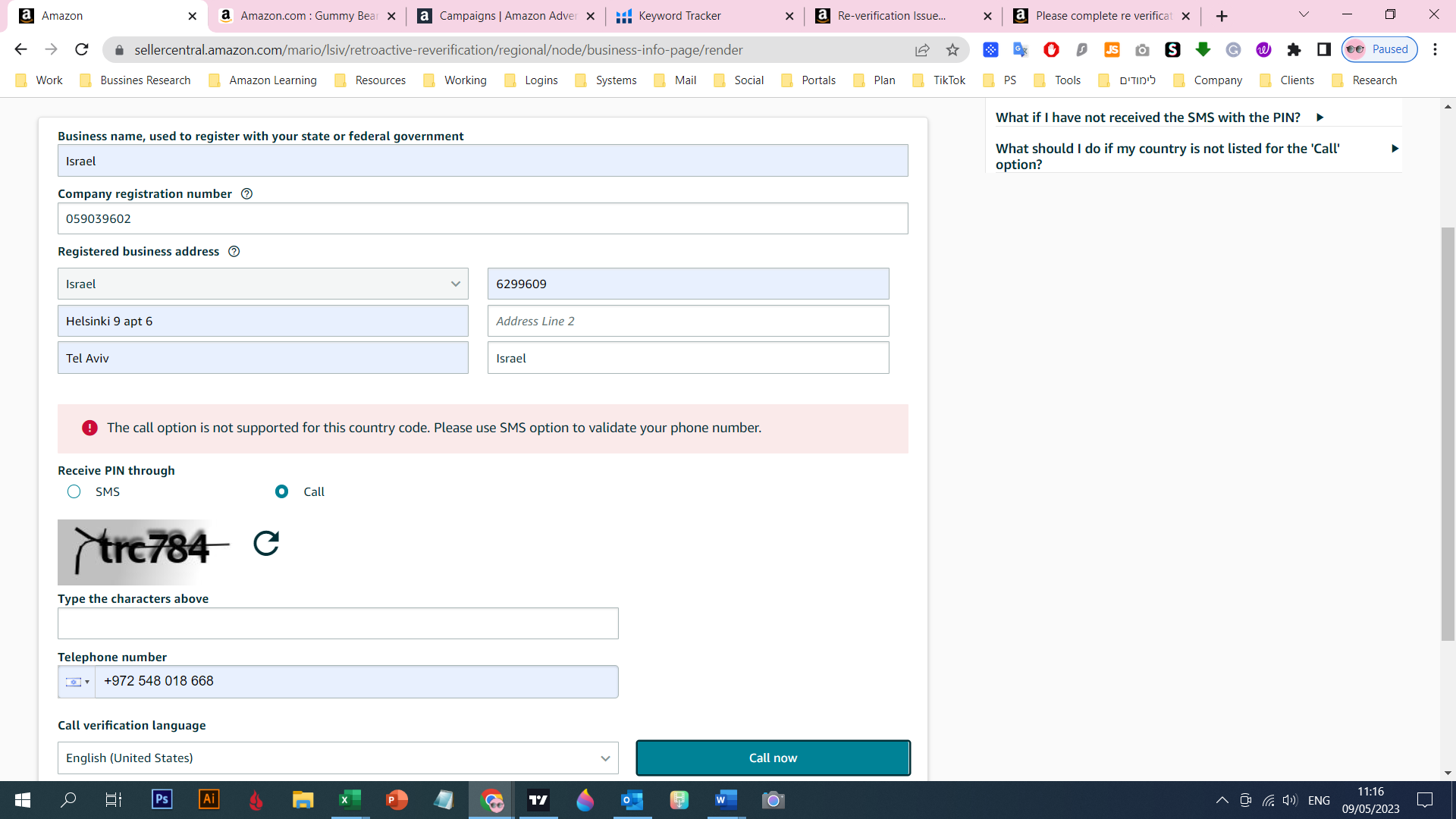Expand 'country is not listed for Call option' question
The image size is (1456, 819).
click(x=1196, y=156)
